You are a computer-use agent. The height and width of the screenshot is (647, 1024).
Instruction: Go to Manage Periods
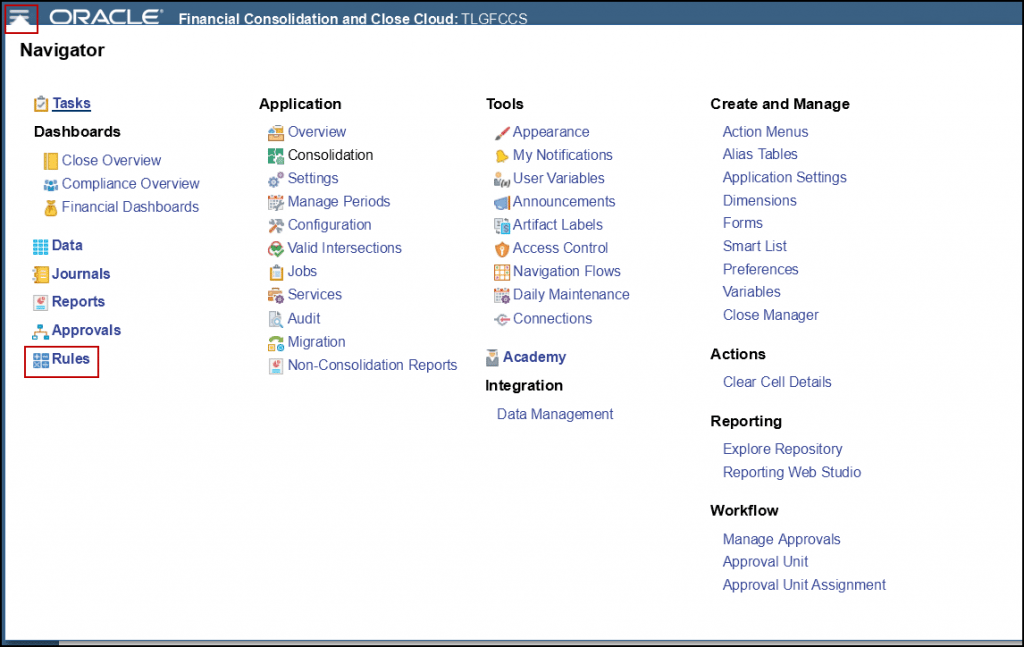coord(339,202)
